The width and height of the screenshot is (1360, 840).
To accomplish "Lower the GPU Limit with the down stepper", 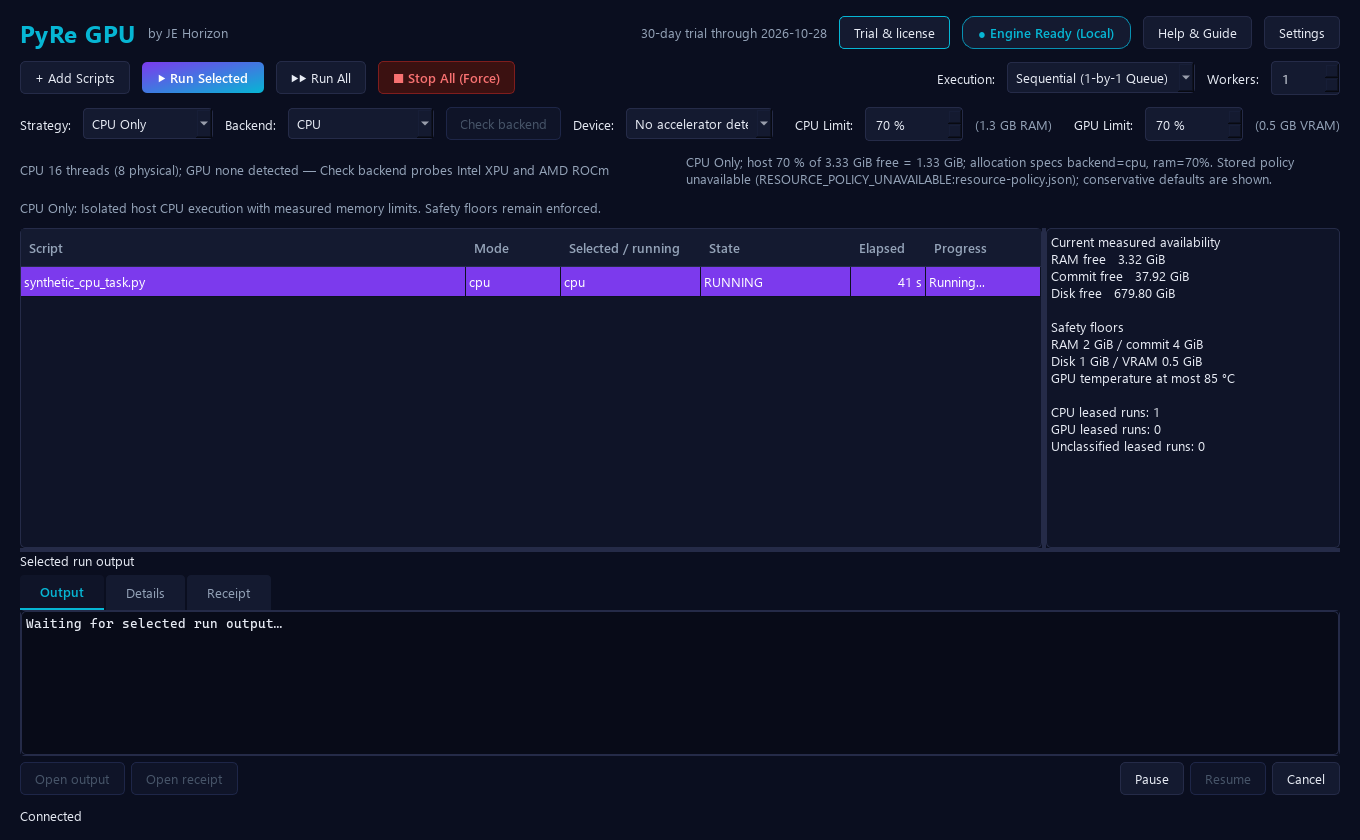I will 1235,132.
